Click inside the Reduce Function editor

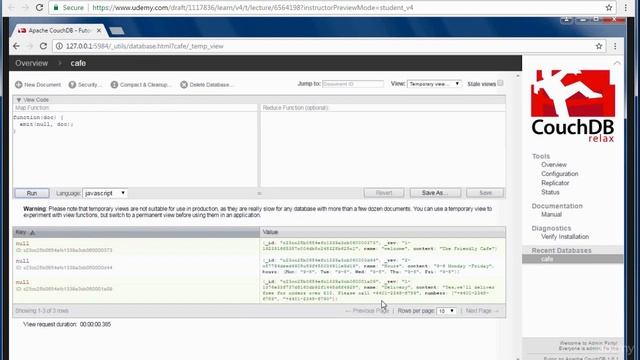[383, 149]
